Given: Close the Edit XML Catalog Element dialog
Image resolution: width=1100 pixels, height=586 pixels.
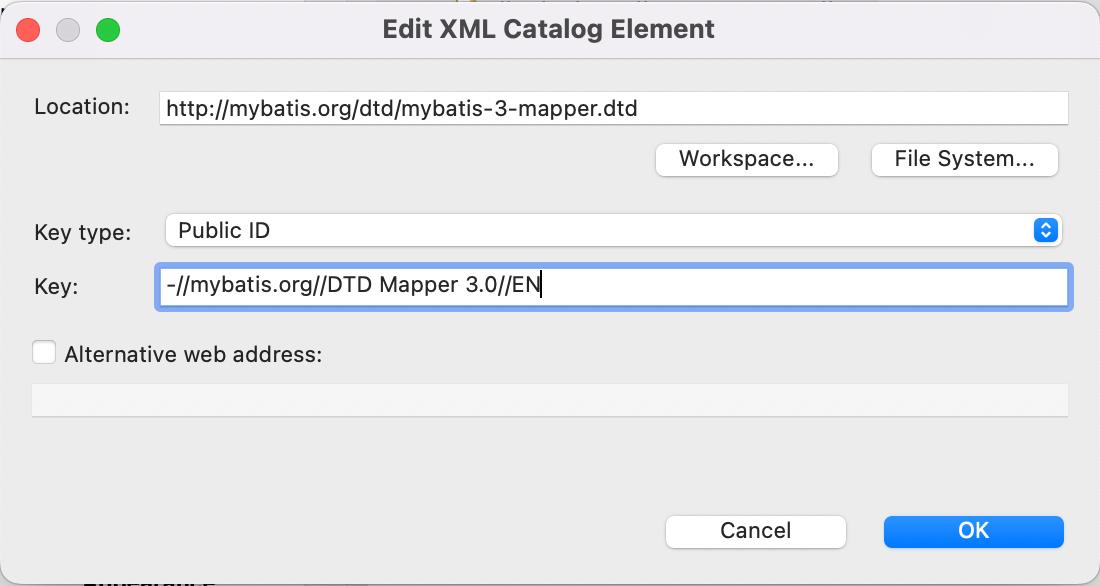Looking at the screenshot, I should (28, 30).
